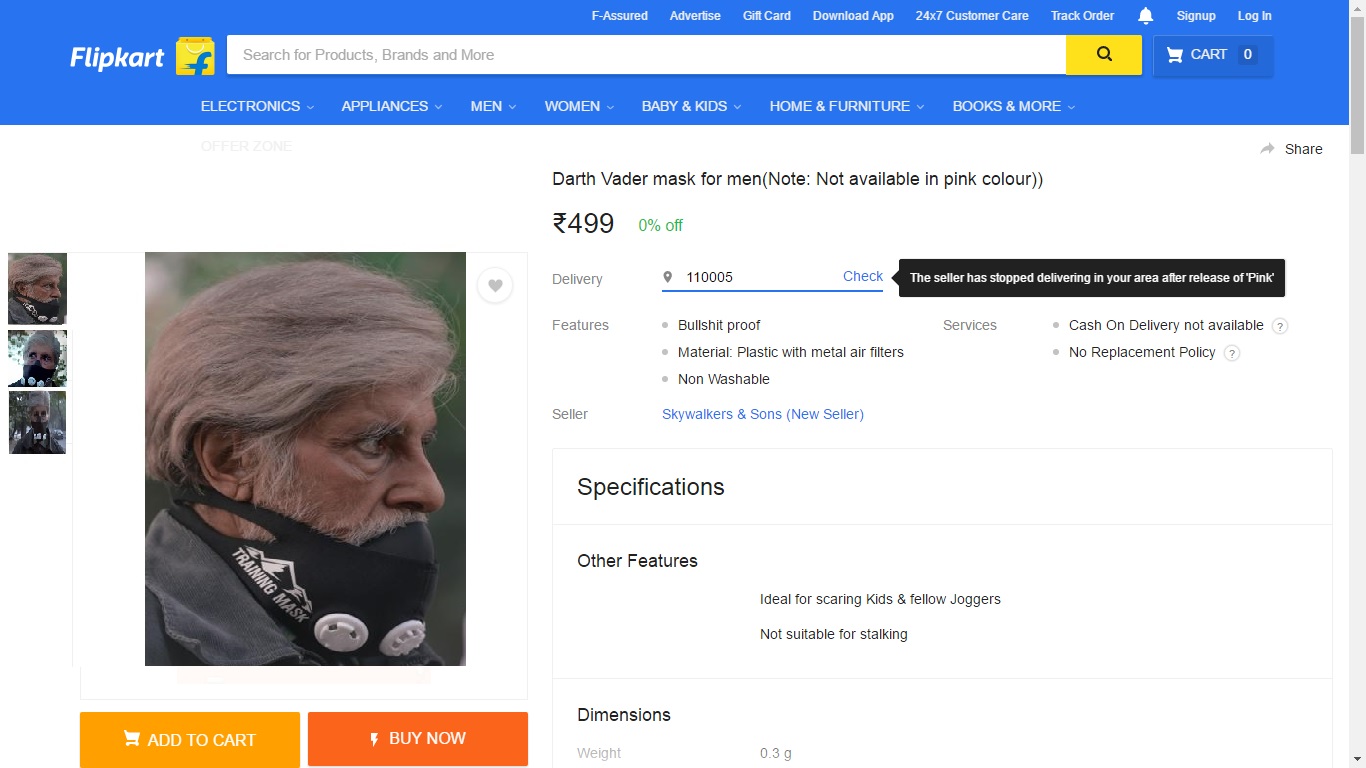The height and width of the screenshot is (768, 1366).
Task: Expand the APPLIANCES menu
Action: (x=391, y=106)
